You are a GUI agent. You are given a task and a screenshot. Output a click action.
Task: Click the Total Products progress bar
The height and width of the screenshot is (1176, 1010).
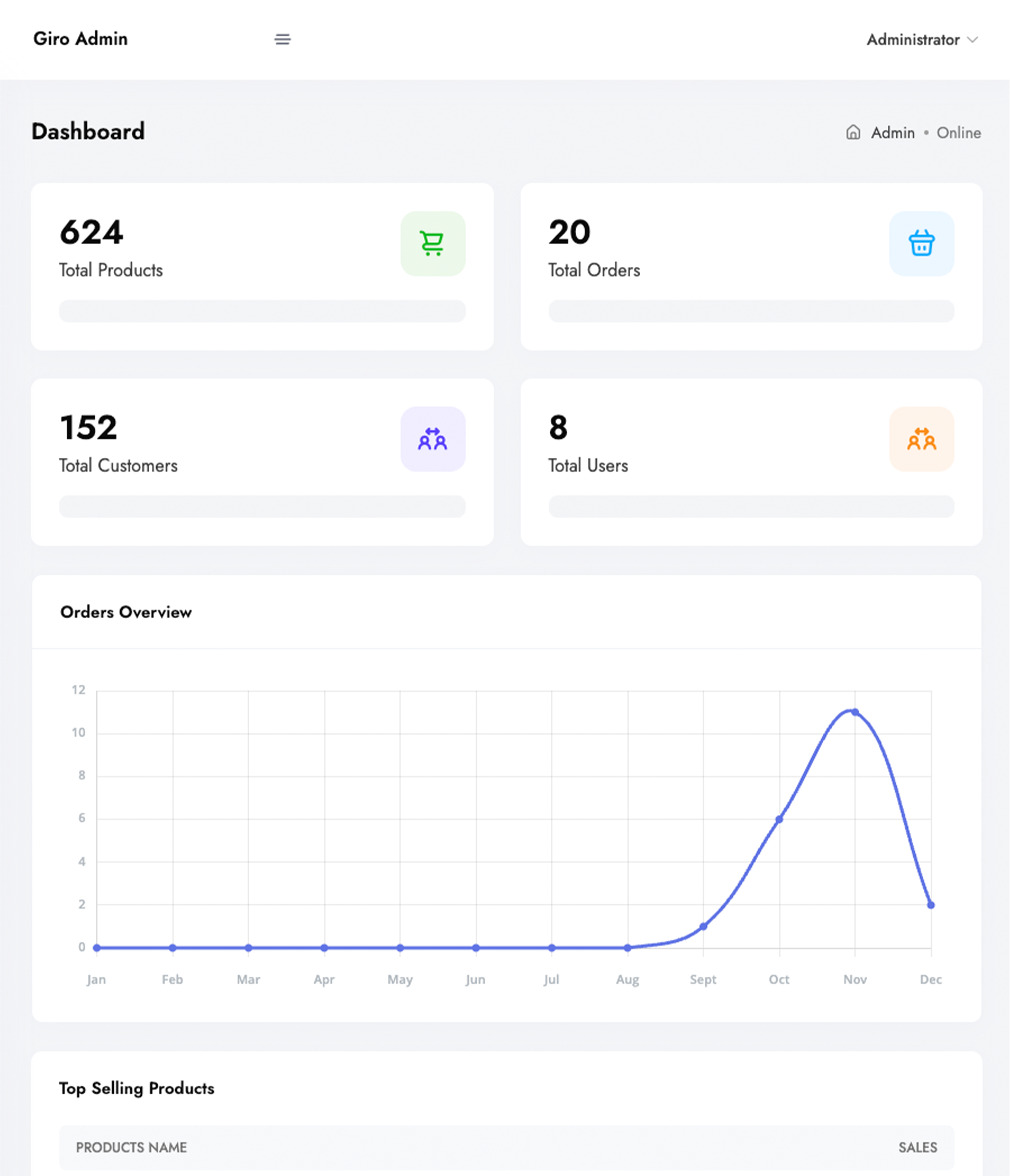pos(262,311)
